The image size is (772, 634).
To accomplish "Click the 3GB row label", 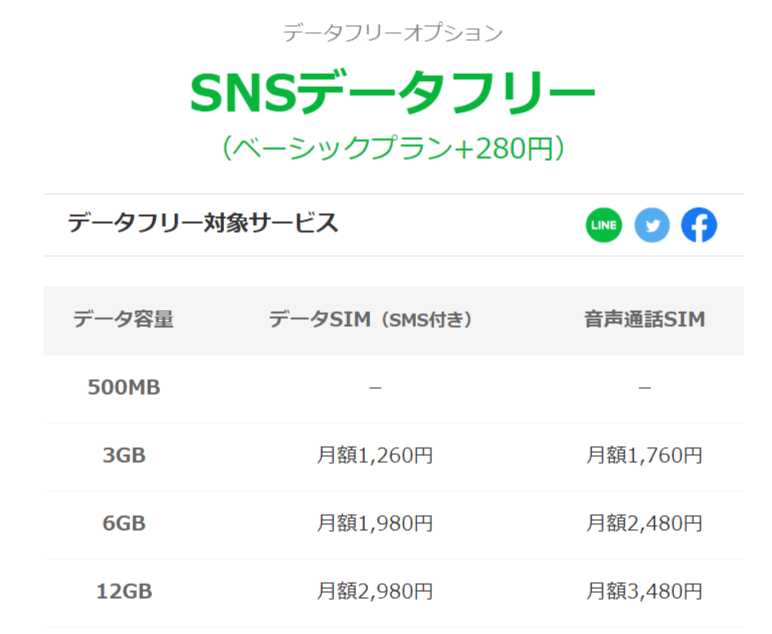I will coord(124,455).
